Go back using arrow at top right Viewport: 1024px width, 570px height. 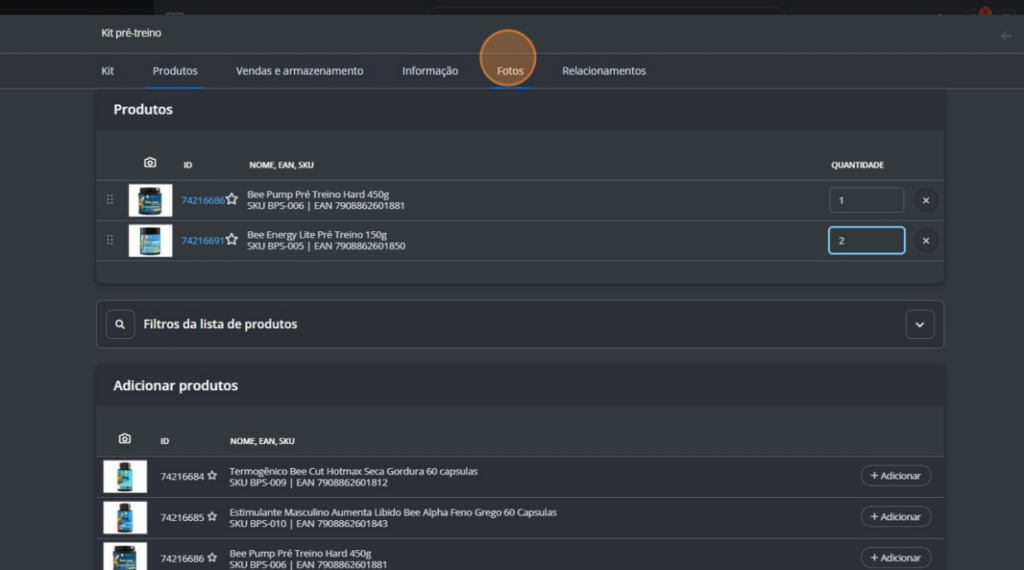(1006, 36)
